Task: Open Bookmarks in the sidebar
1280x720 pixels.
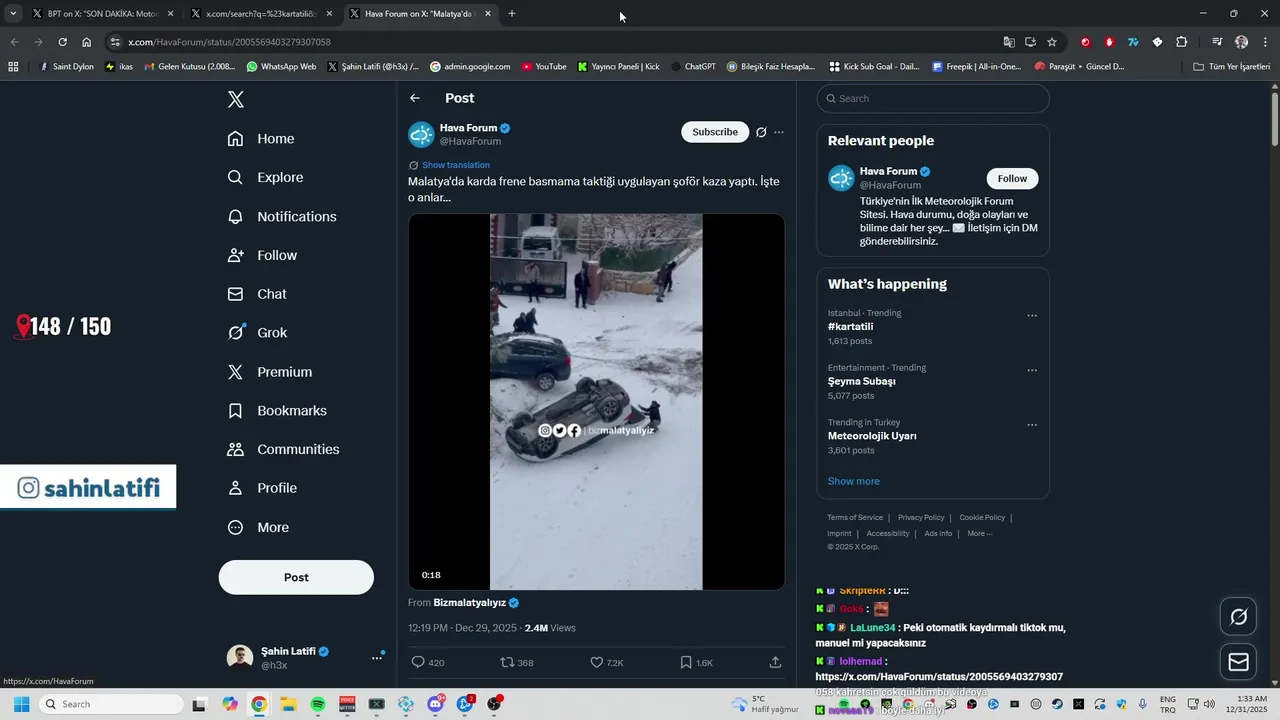Action: tap(277, 411)
